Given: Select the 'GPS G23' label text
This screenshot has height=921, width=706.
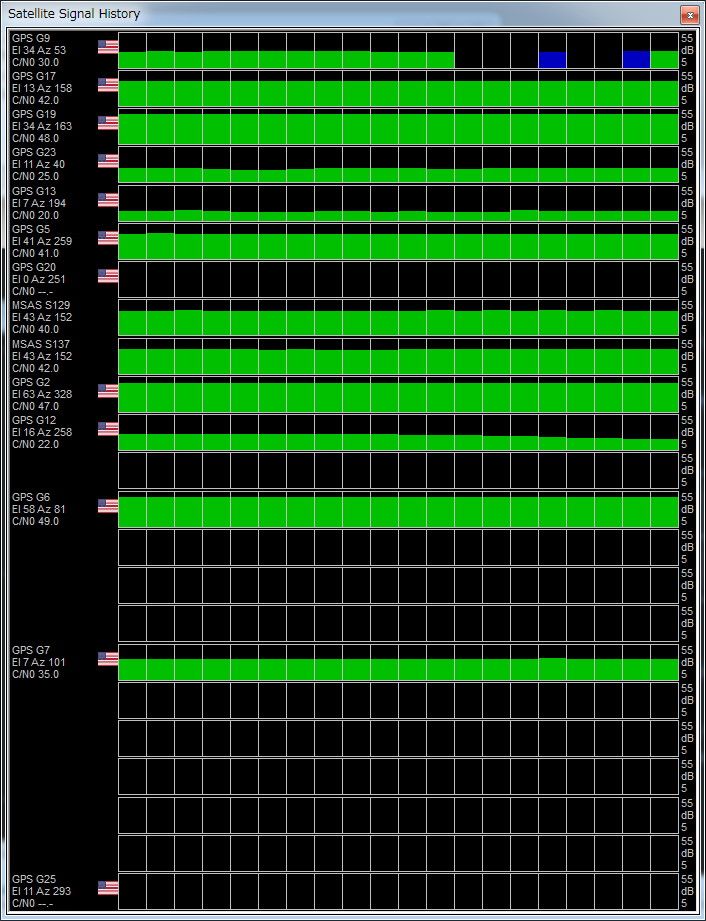Looking at the screenshot, I should pos(34,152).
